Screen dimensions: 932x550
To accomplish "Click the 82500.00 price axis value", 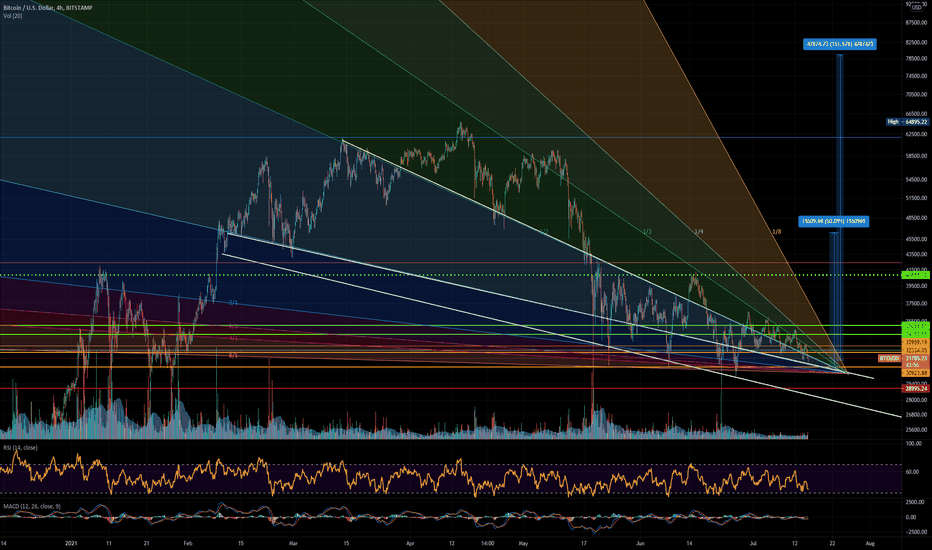I will pos(917,43).
